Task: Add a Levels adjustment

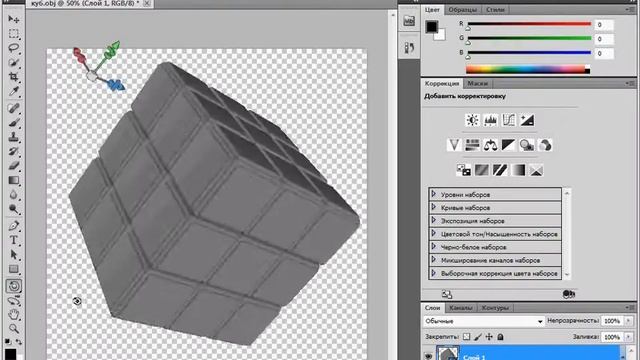Action: (x=490, y=120)
